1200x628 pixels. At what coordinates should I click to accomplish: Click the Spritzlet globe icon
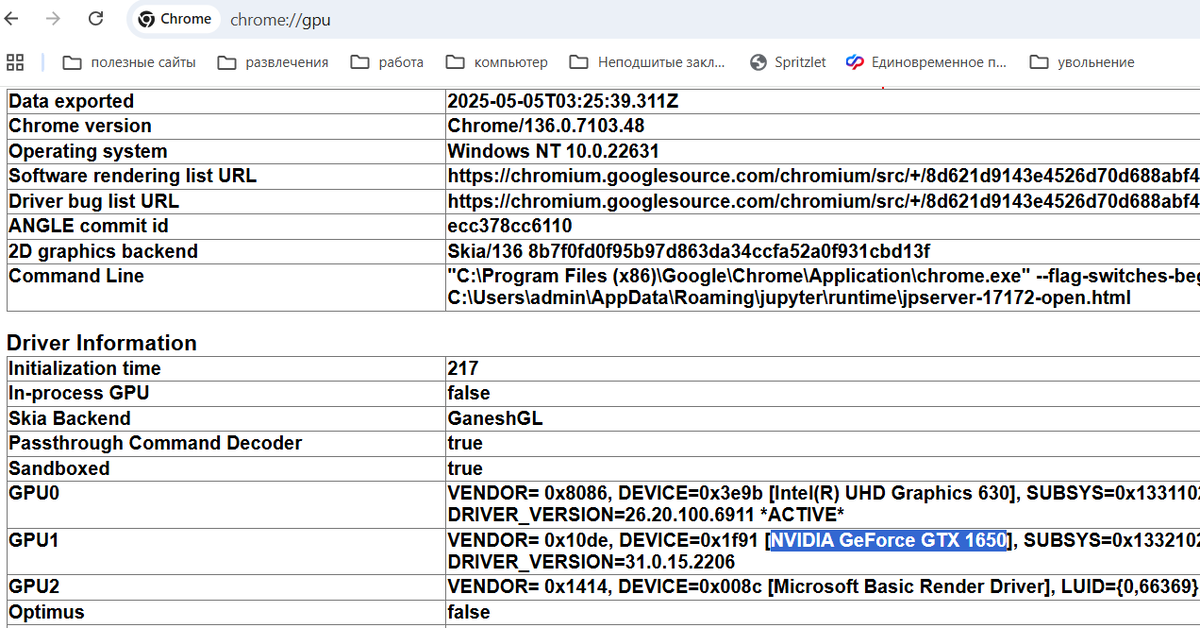click(x=758, y=62)
